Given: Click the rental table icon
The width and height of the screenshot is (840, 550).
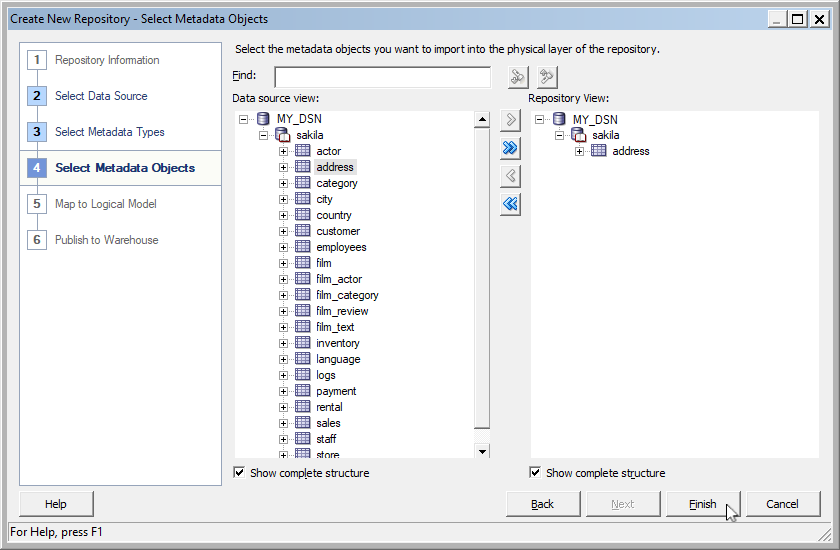Looking at the screenshot, I should point(303,407).
